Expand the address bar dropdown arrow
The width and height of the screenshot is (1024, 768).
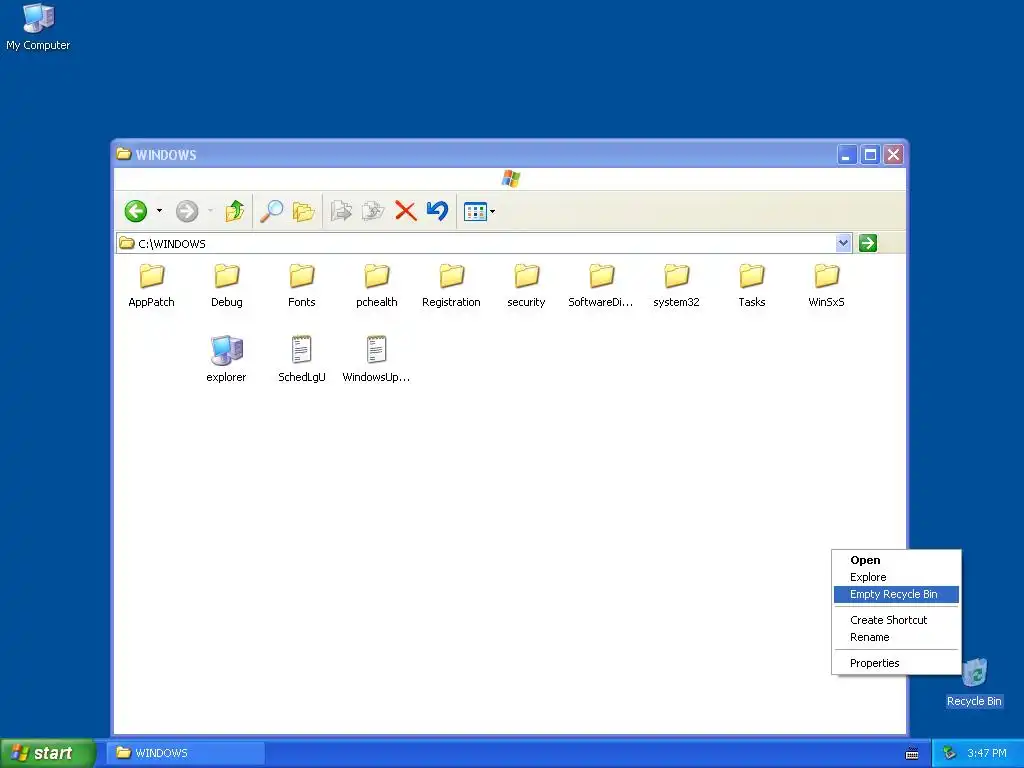click(x=843, y=243)
